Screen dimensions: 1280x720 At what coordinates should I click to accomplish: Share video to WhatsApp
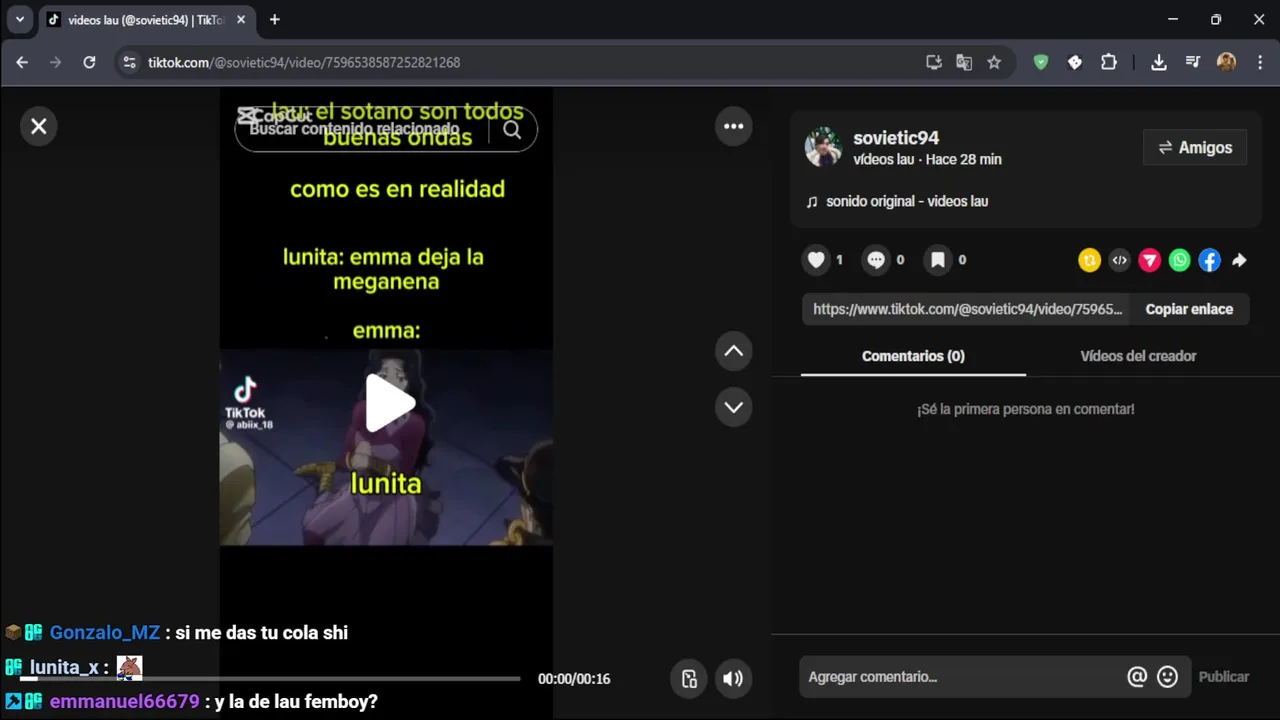(x=1180, y=260)
